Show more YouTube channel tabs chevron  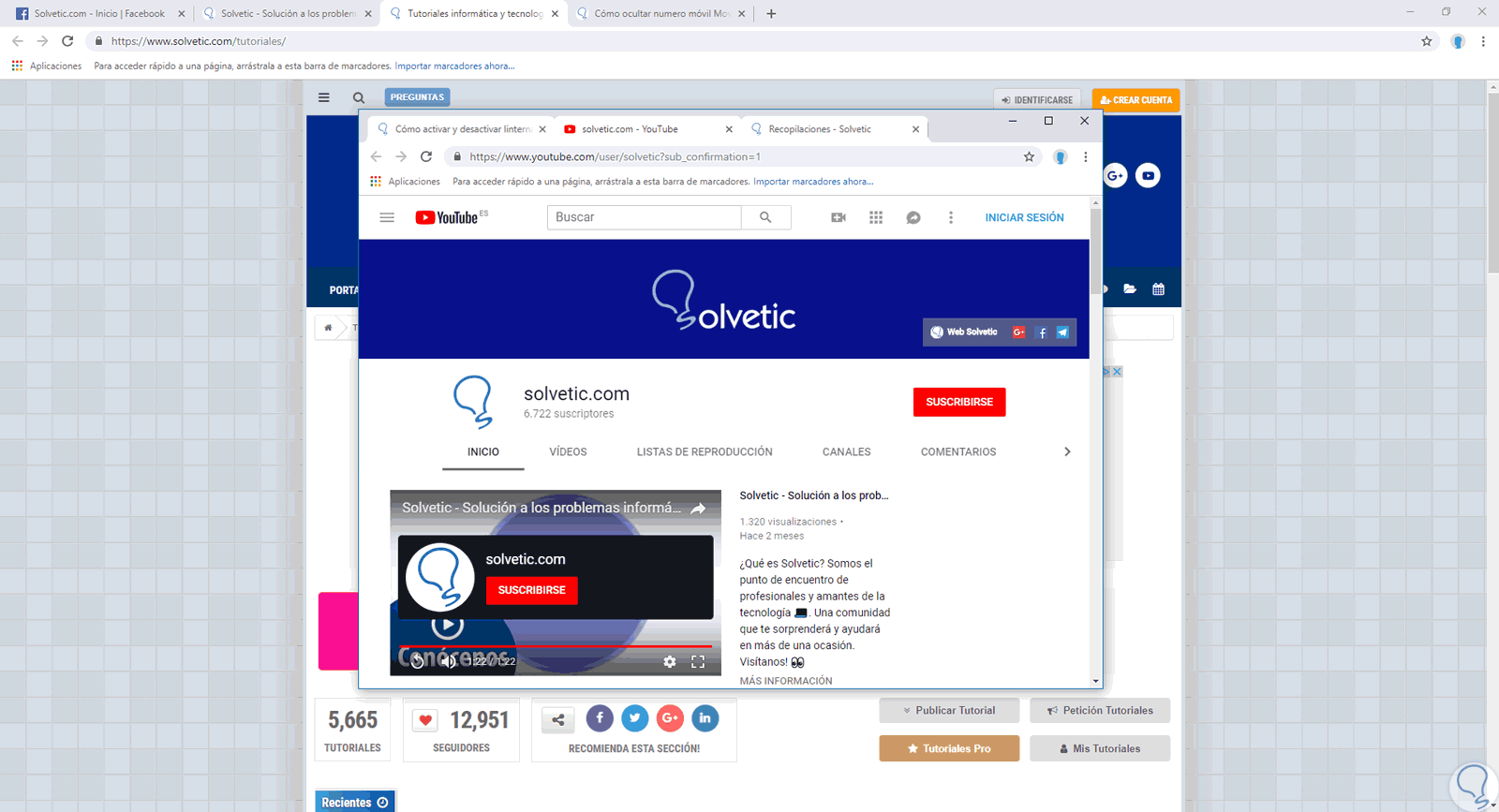tap(1067, 451)
